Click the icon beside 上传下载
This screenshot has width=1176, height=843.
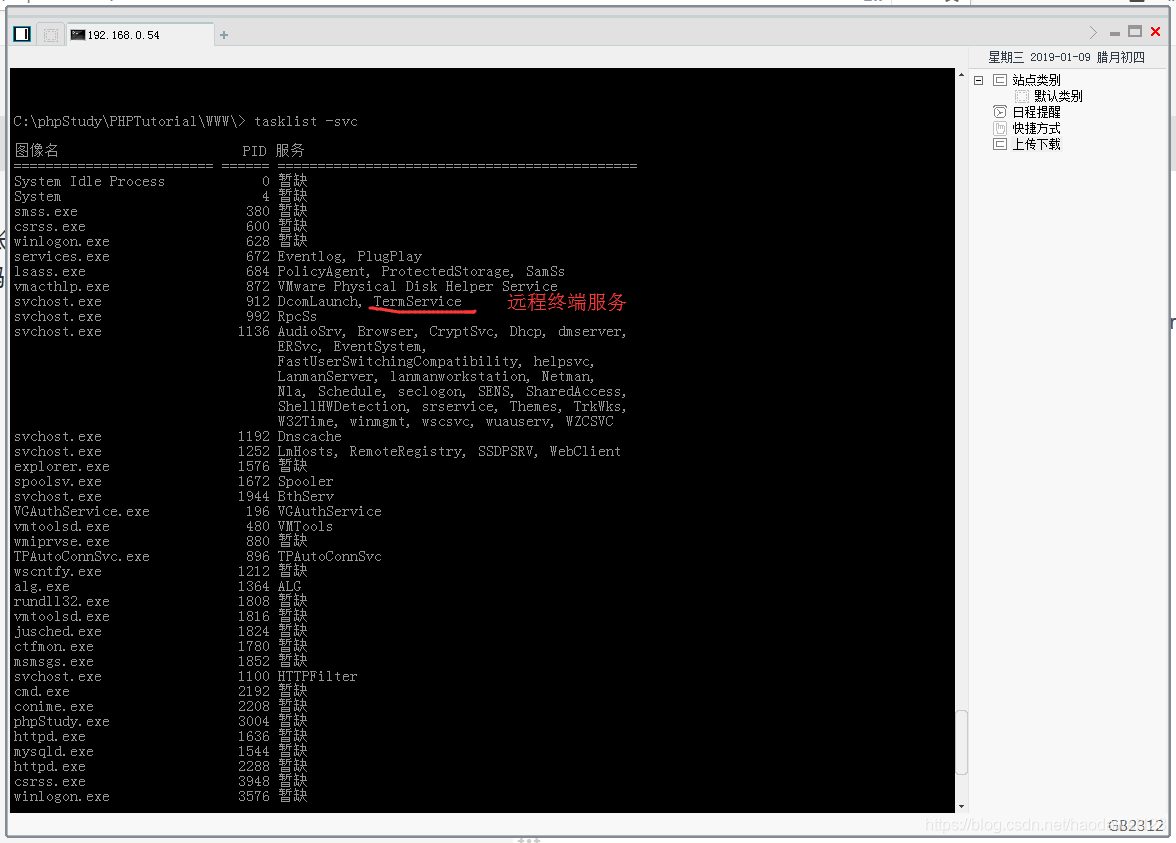pos(1000,145)
